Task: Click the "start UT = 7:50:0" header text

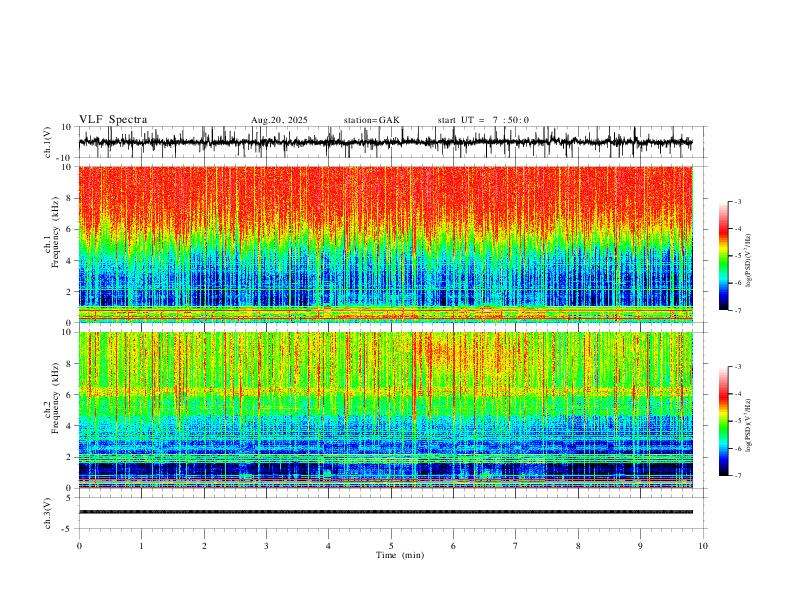Action: pyautogui.click(x=483, y=120)
